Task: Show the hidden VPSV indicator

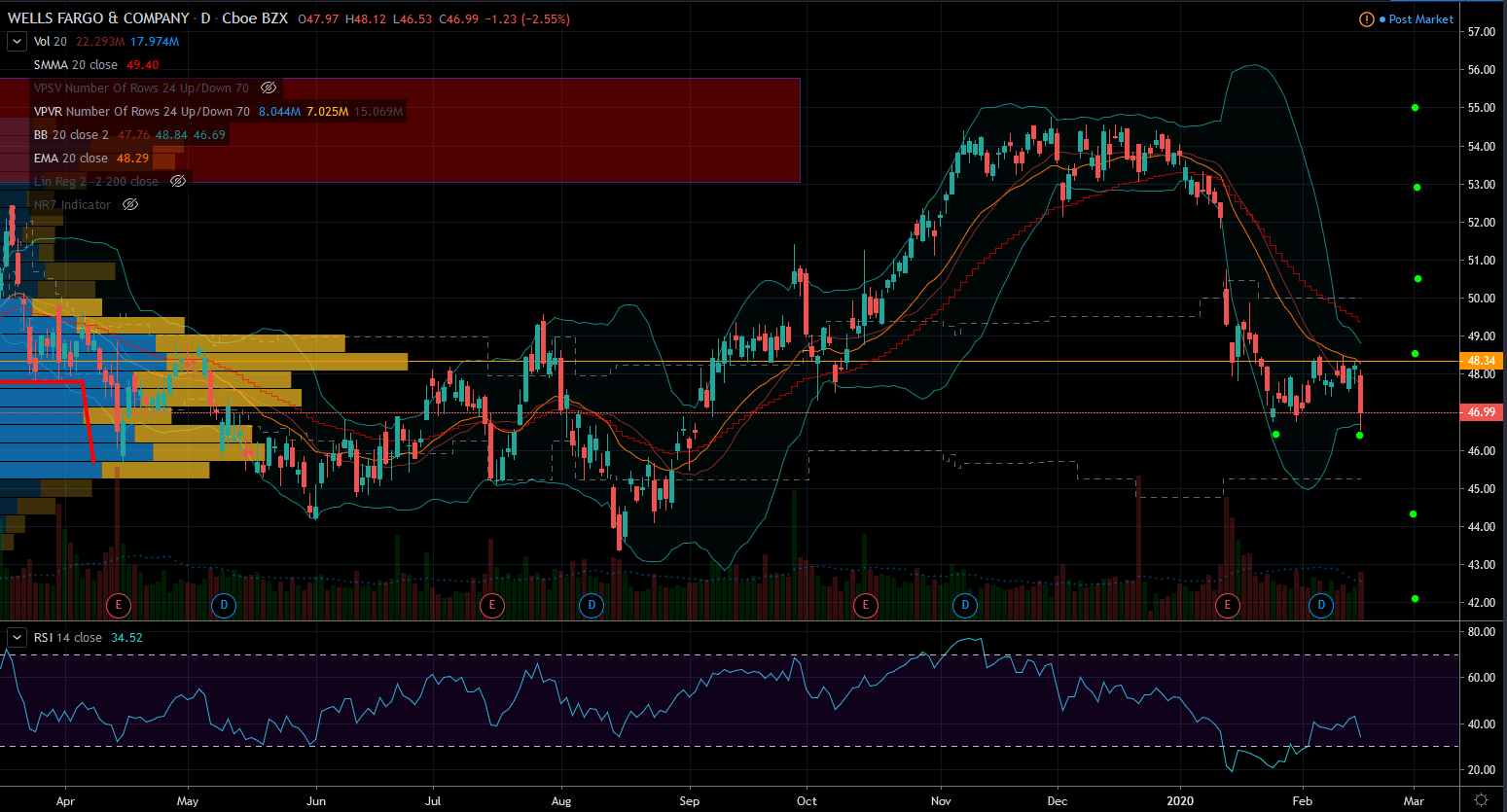Action: (269, 88)
